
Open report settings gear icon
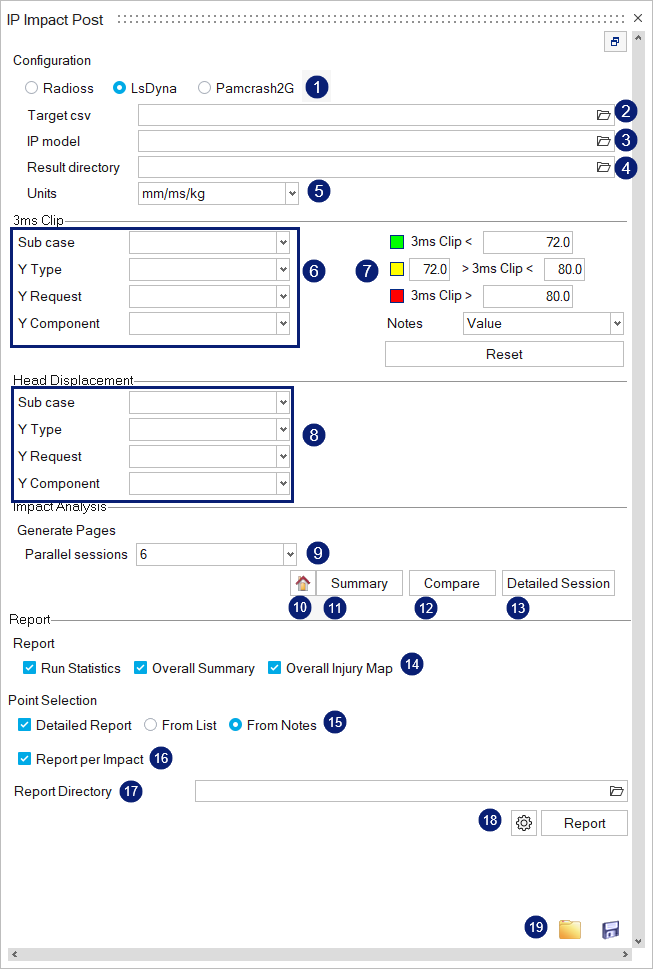coord(524,823)
